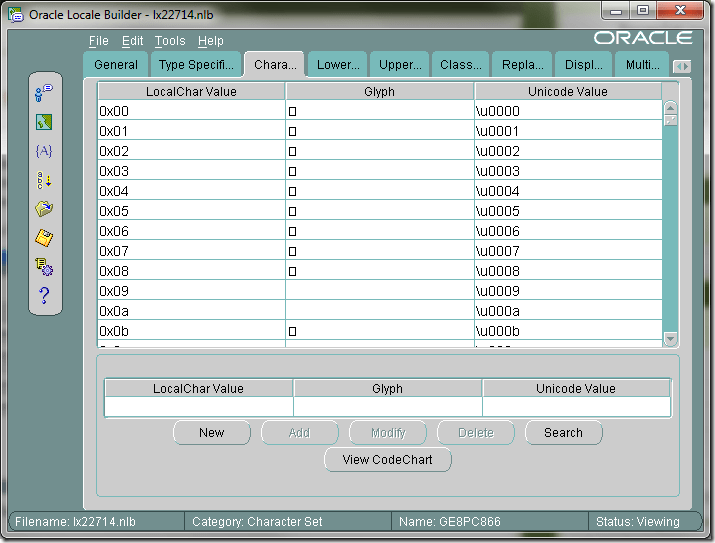Click the \u0003 Unicode value cell
This screenshot has width=715, height=543.
point(568,171)
